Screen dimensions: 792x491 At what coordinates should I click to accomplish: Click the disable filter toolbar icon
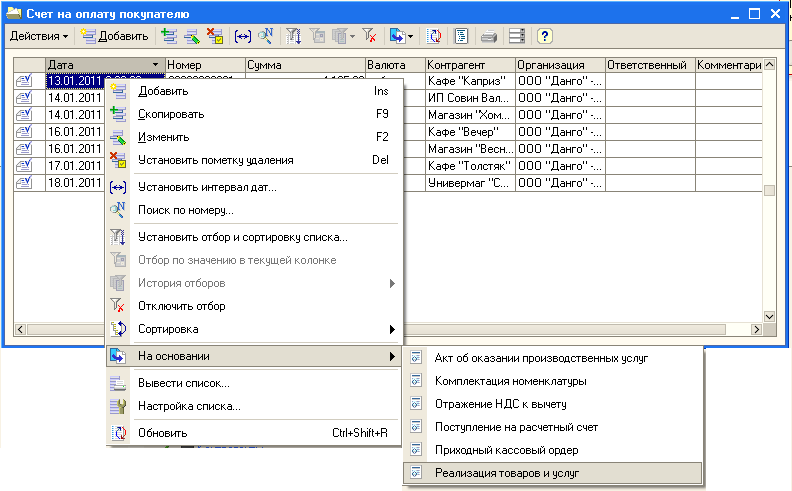369,36
